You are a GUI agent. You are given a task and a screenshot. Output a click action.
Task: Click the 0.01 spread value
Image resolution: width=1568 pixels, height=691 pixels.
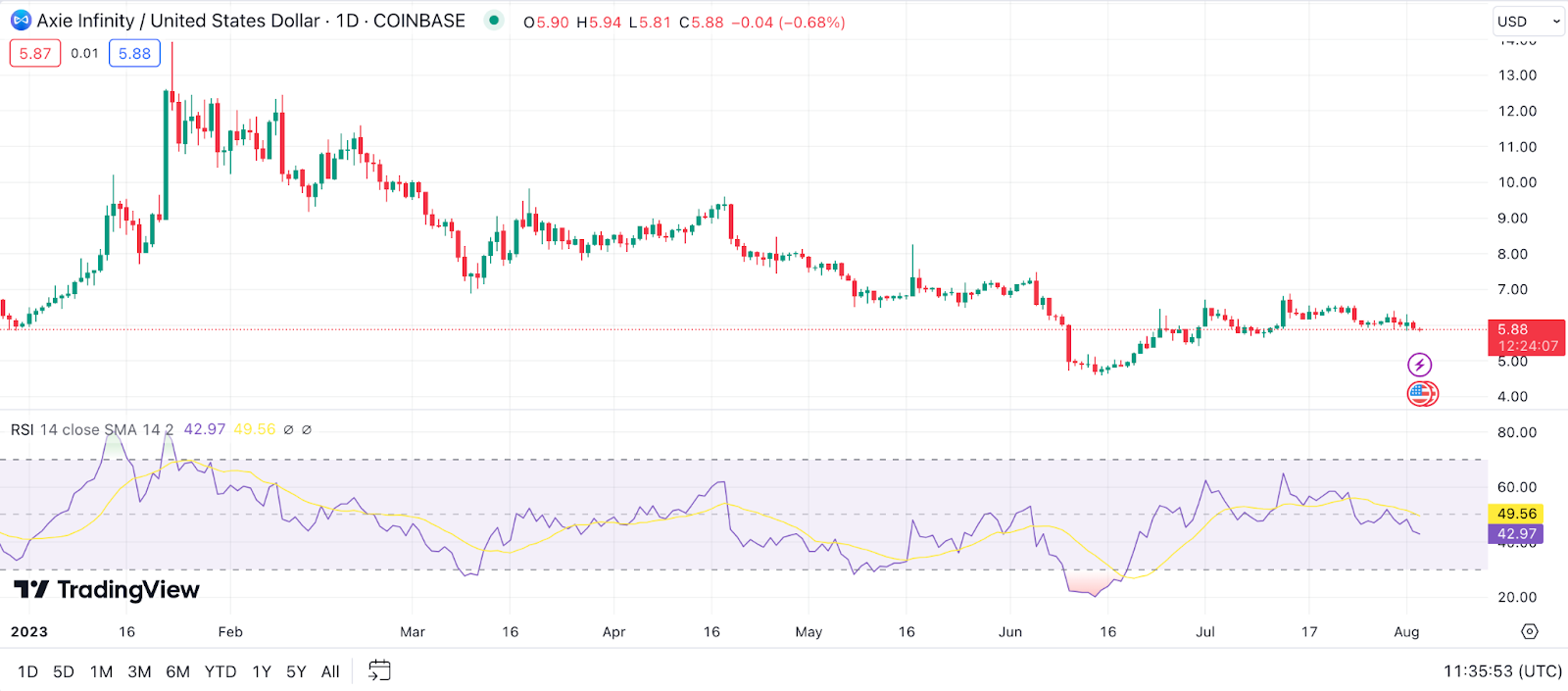[84, 53]
